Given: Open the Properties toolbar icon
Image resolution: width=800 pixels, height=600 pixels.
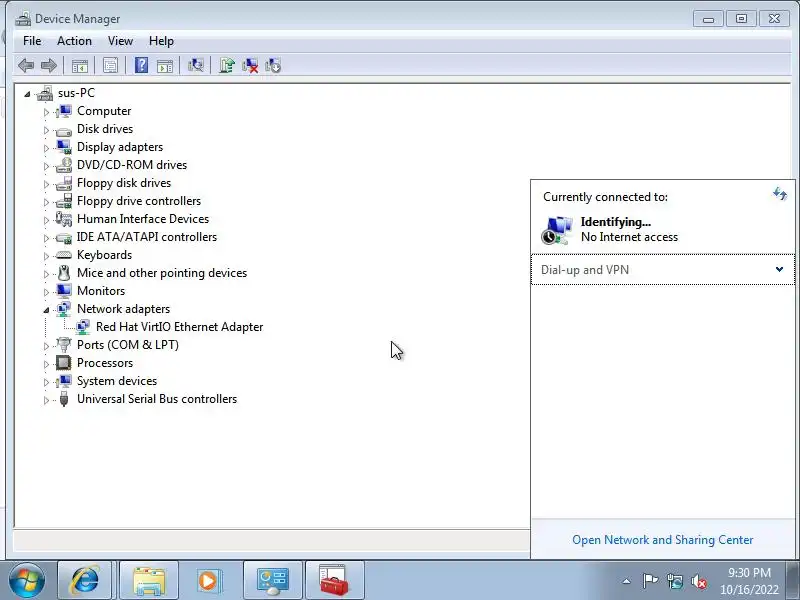Looking at the screenshot, I should click(110, 65).
